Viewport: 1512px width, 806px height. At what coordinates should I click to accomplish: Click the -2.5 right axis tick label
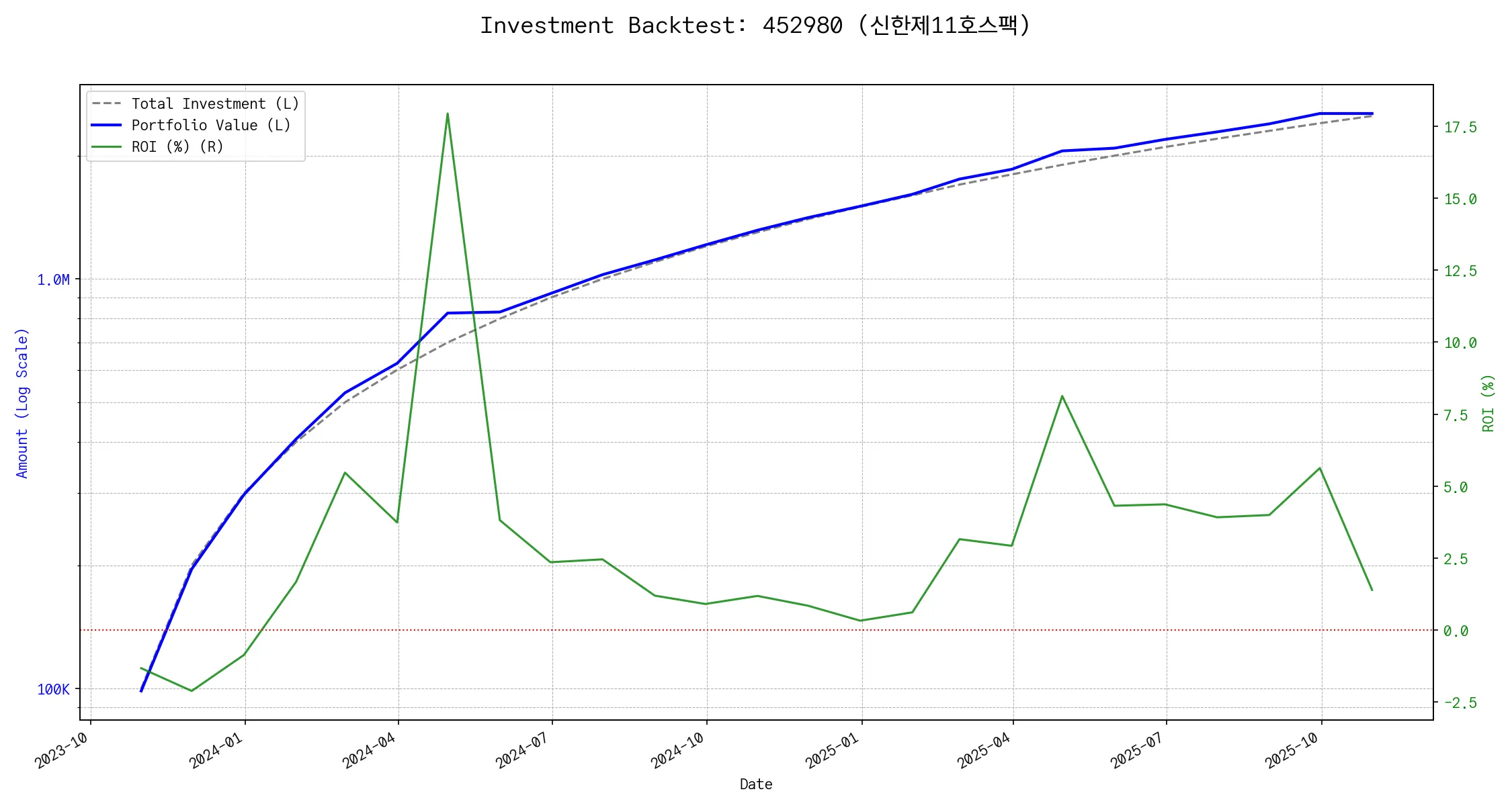click(x=1460, y=703)
